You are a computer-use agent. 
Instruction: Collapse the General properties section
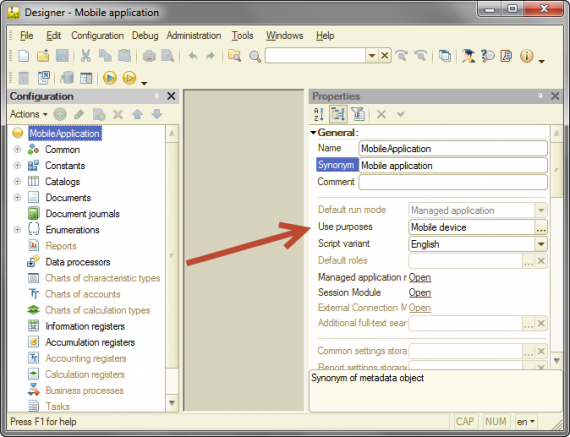[x=313, y=133]
